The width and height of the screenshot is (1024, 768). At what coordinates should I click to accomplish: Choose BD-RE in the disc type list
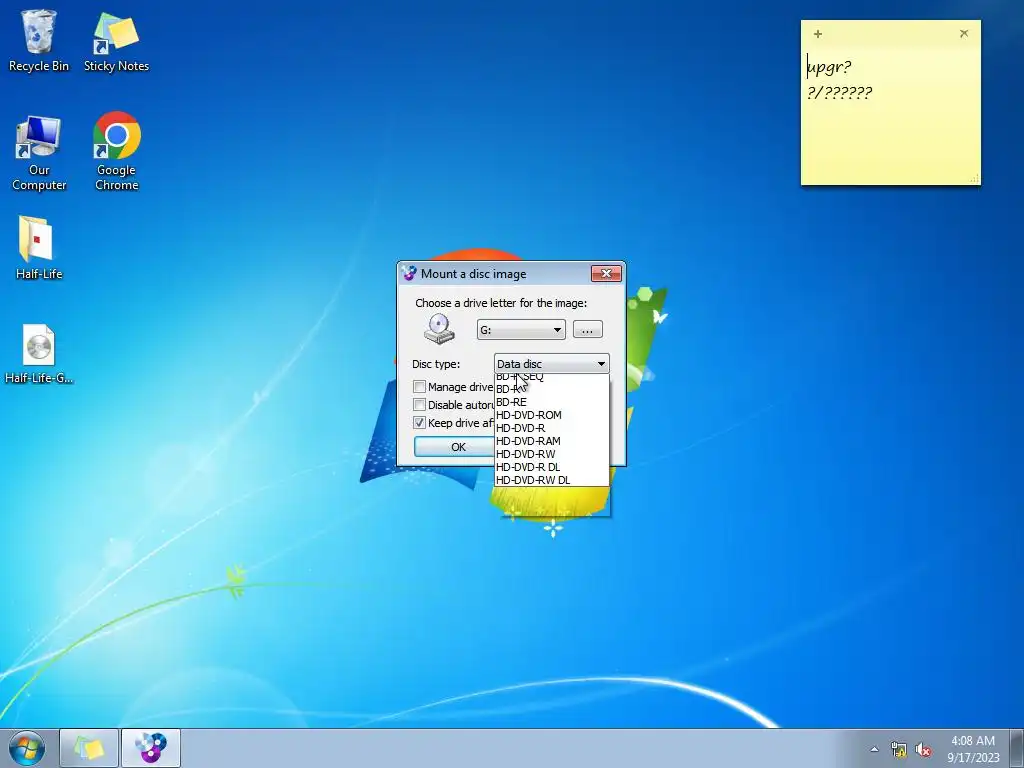click(552, 402)
